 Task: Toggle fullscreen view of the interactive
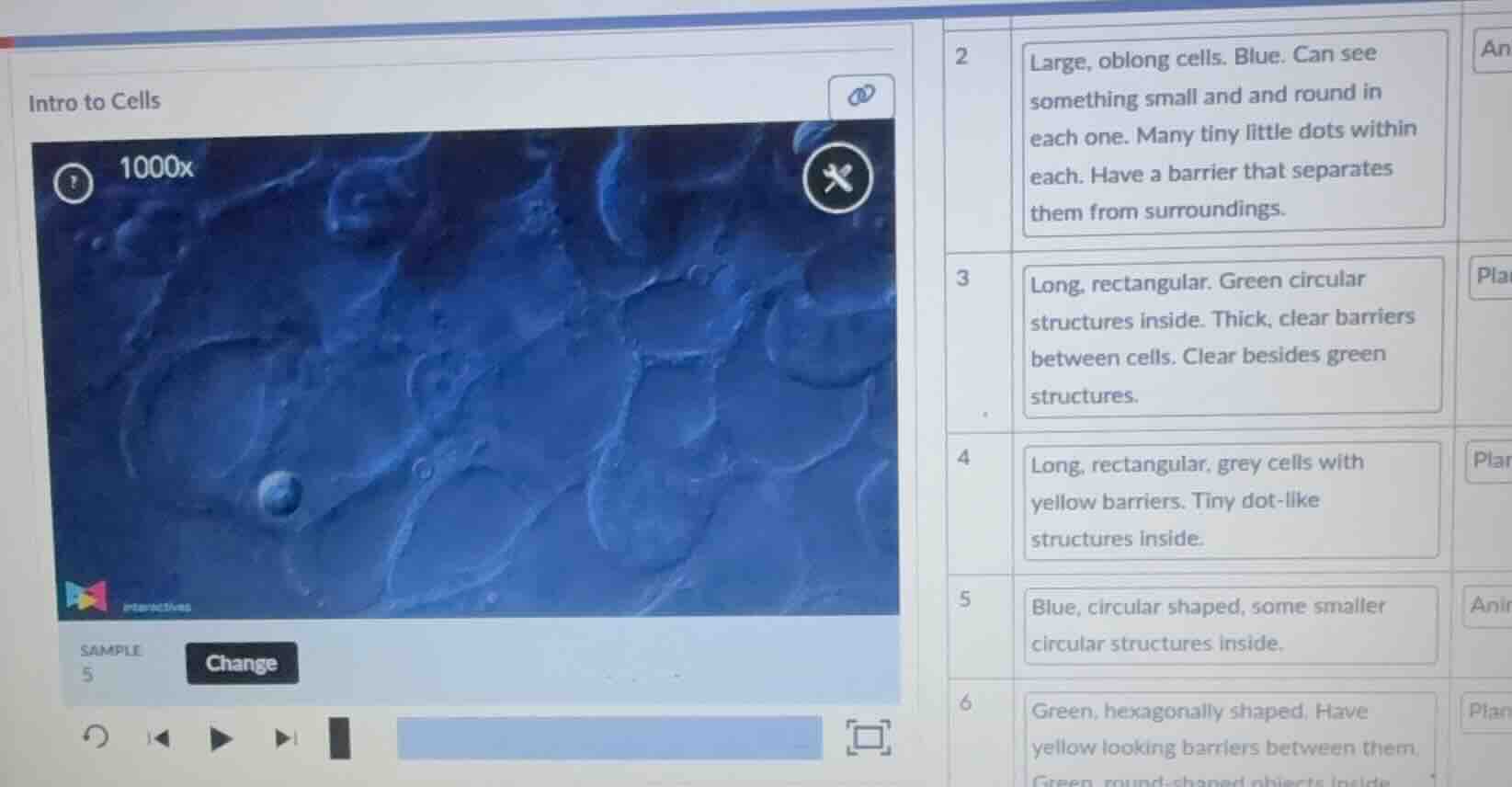click(868, 737)
